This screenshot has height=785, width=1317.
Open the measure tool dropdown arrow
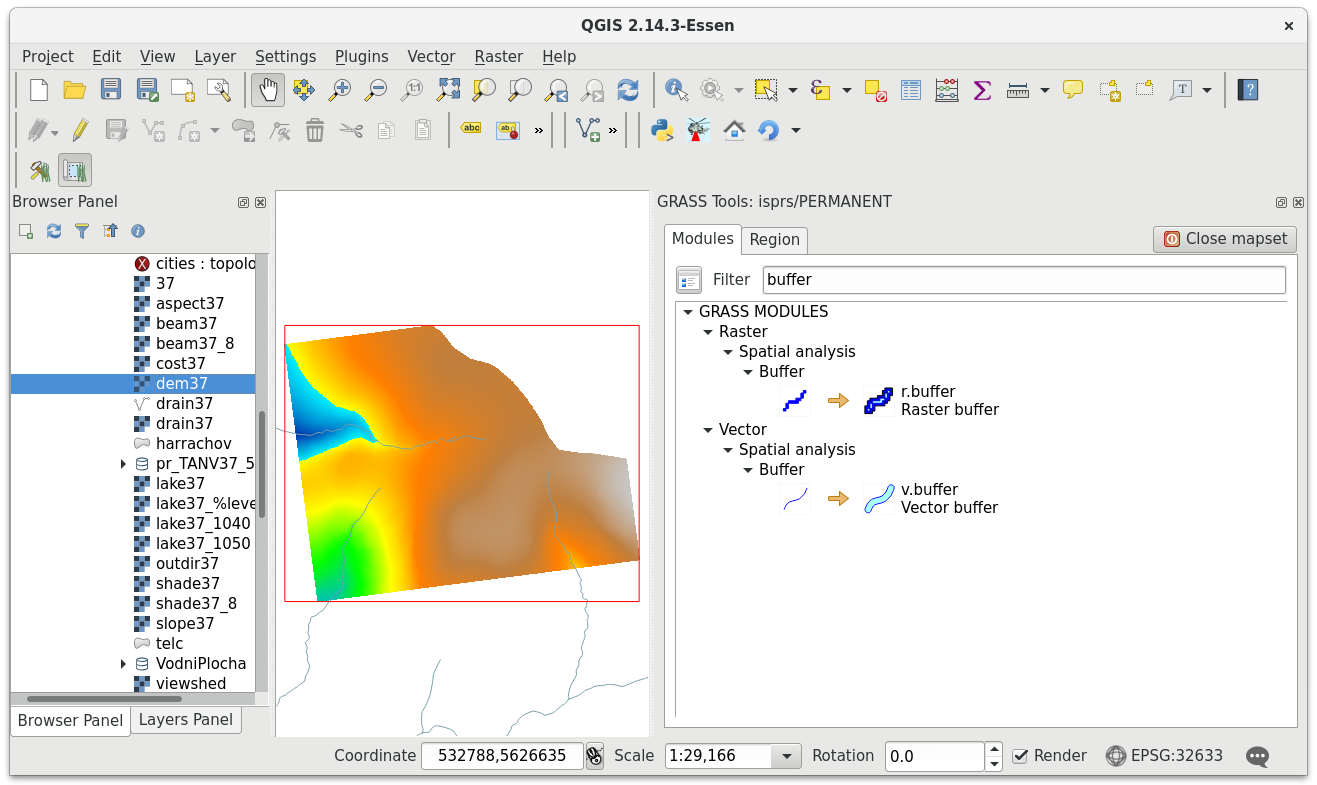tap(1045, 90)
